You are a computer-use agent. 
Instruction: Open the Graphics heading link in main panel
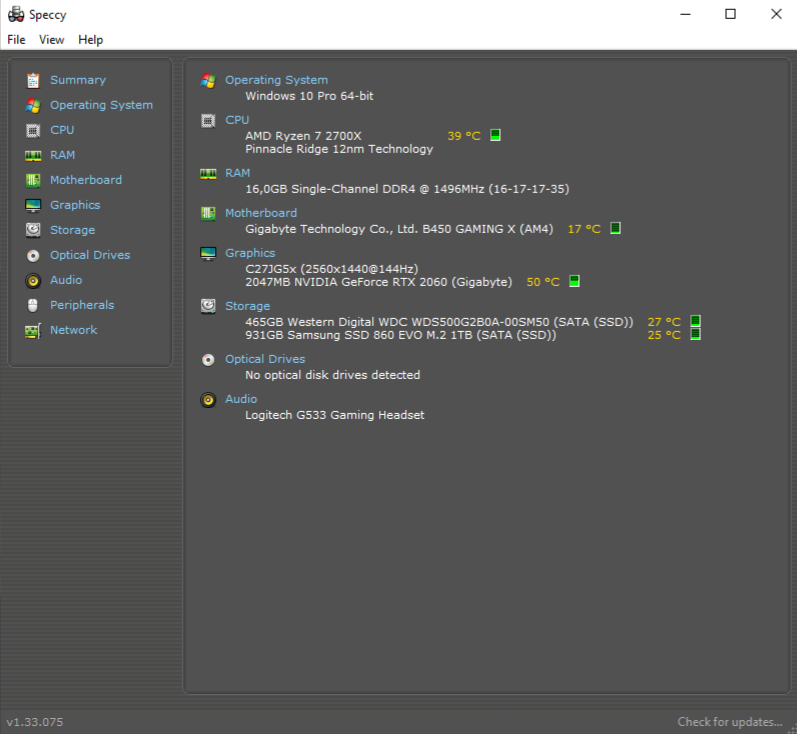coord(250,253)
